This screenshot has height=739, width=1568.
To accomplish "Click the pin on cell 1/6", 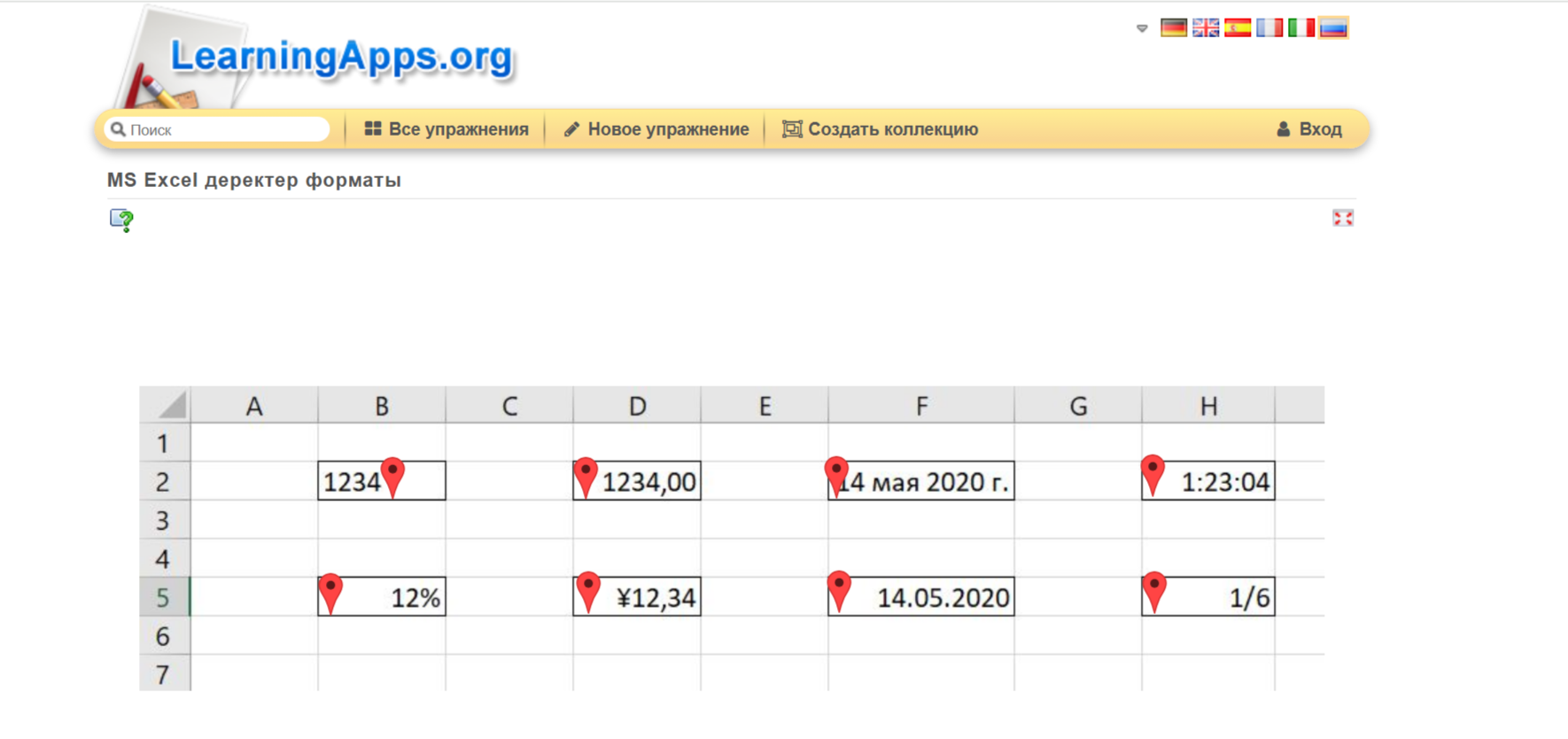I will 1154,592.
